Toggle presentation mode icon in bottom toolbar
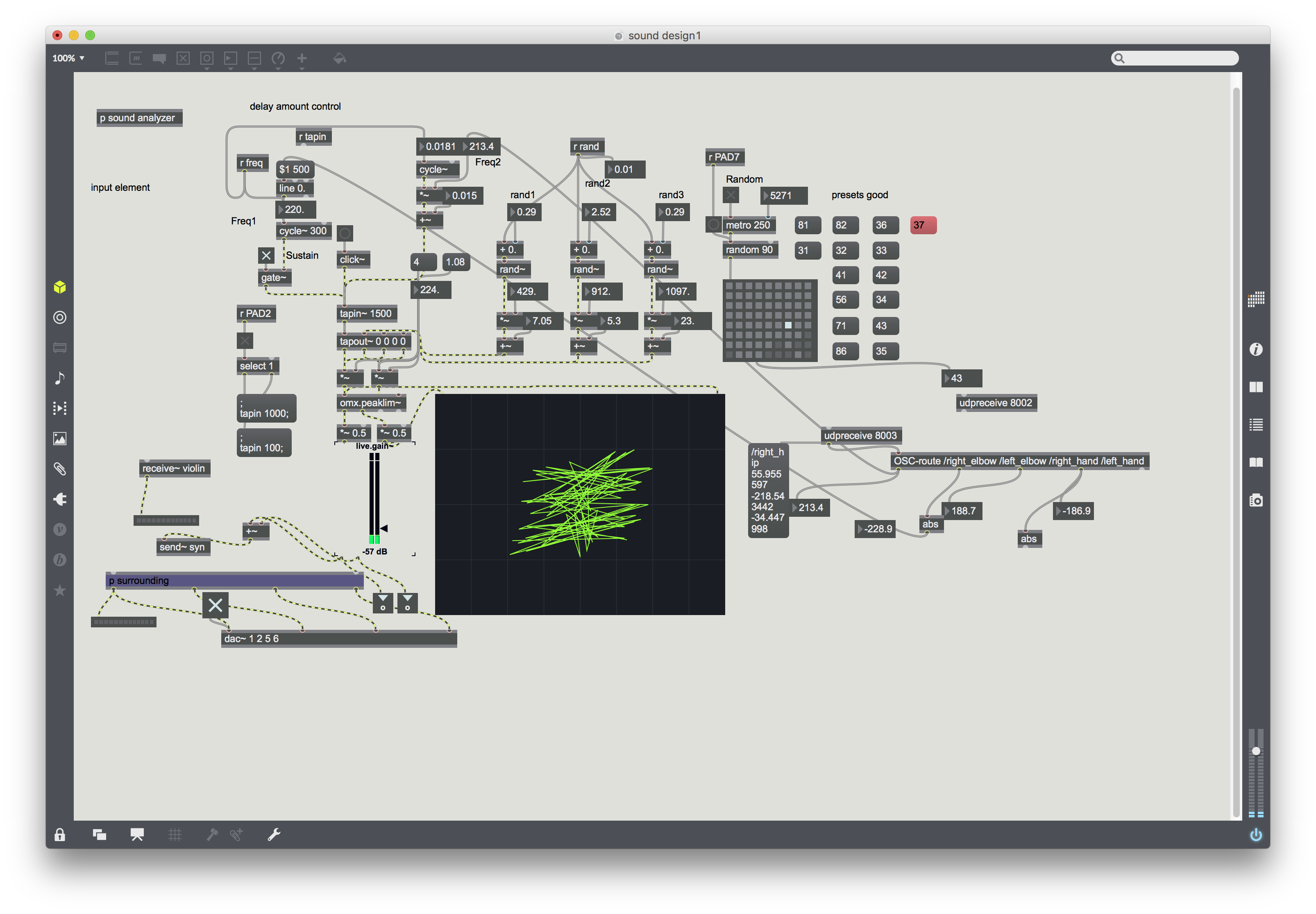This screenshot has height=914, width=1316. coord(137,835)
